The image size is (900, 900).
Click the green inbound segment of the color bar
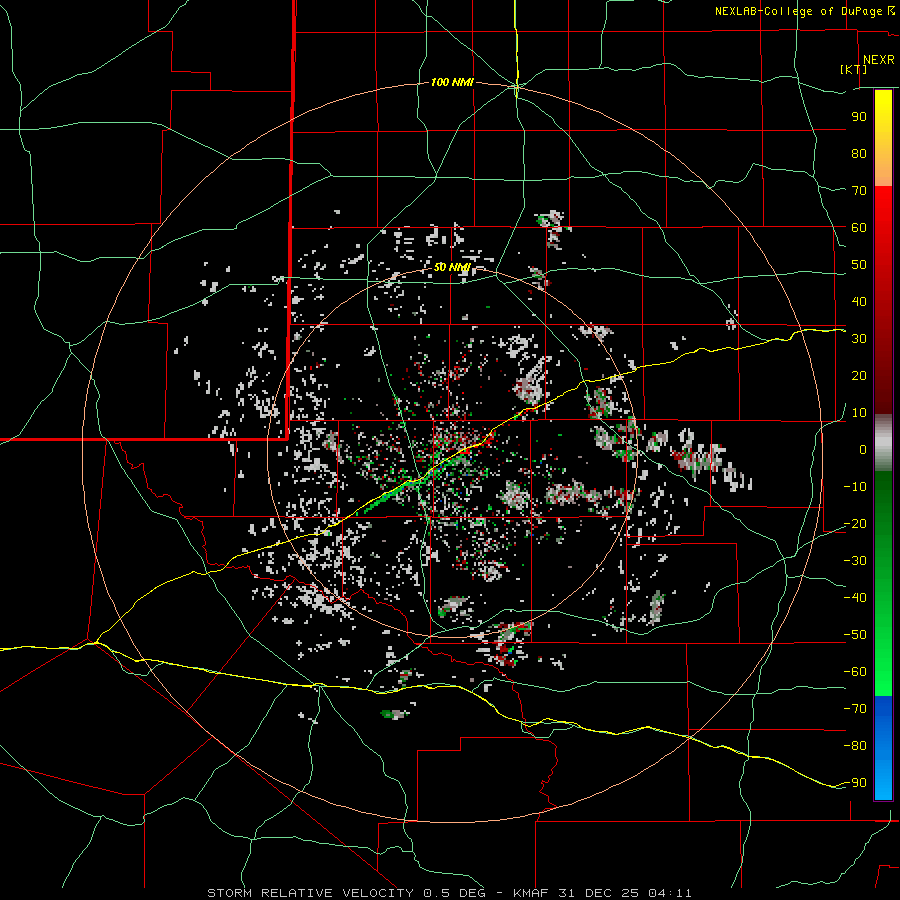883,584
